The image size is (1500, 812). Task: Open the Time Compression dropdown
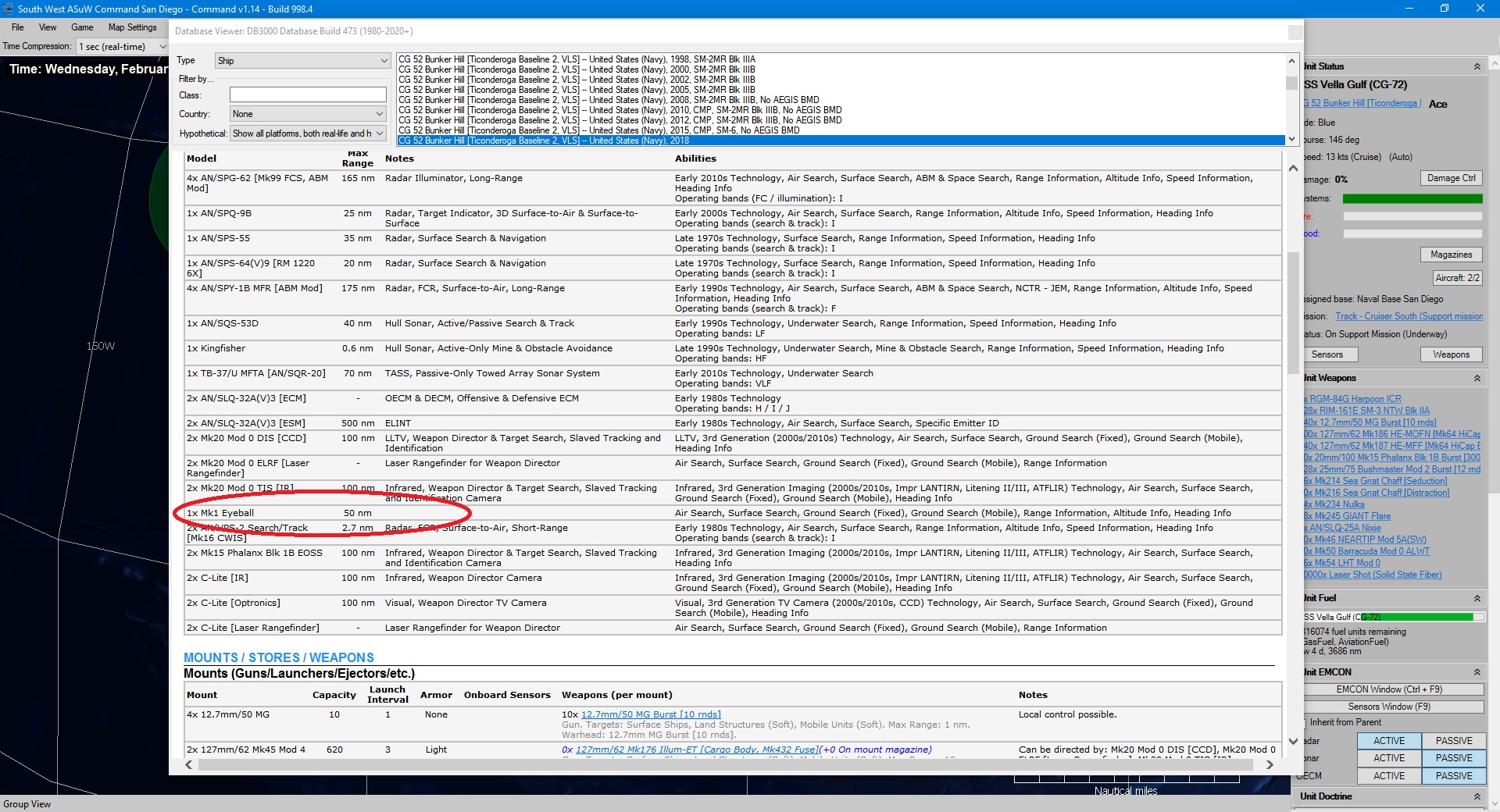(x=122, y=47)
